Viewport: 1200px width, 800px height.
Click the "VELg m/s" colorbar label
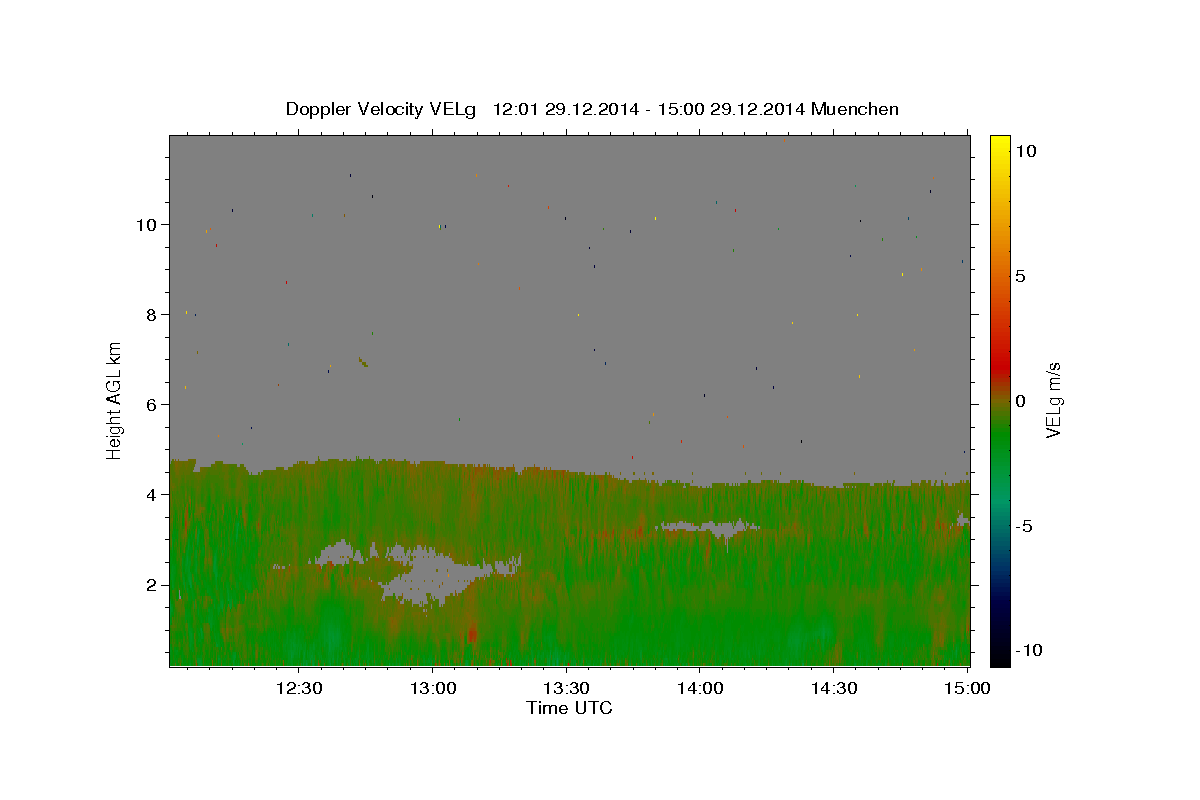(1053, 400)
